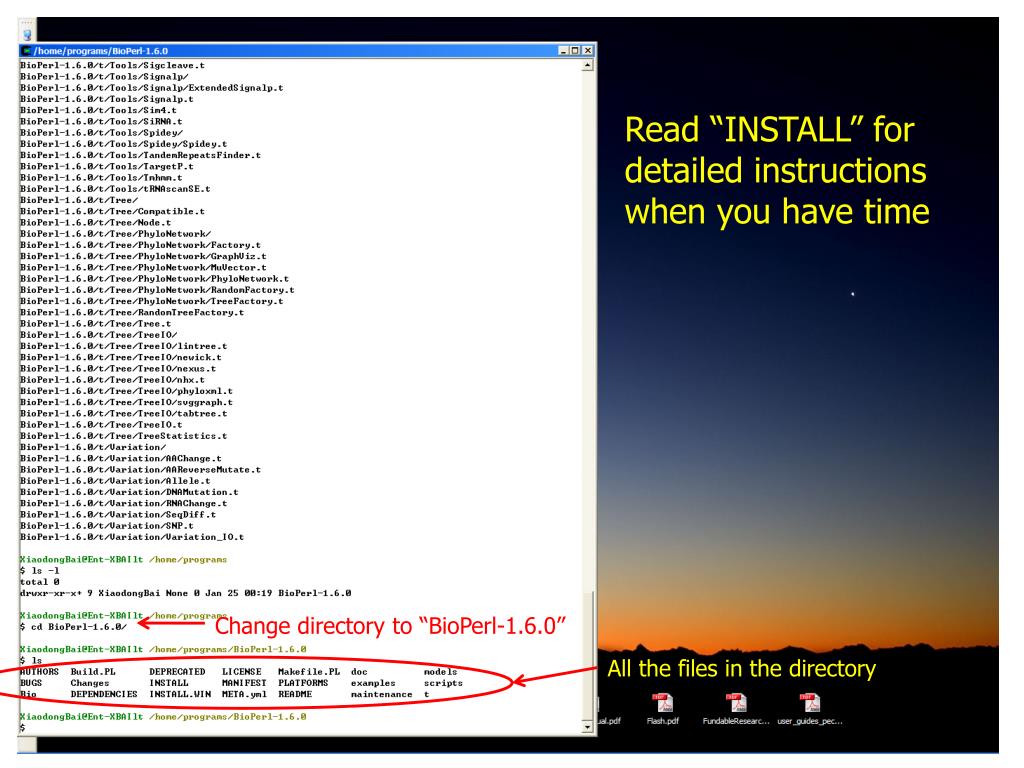This screenshot has height=768, width=1024.
Task: Open the user_guides_pec... PDF desktop icon
Action: (x=810, y=709)
